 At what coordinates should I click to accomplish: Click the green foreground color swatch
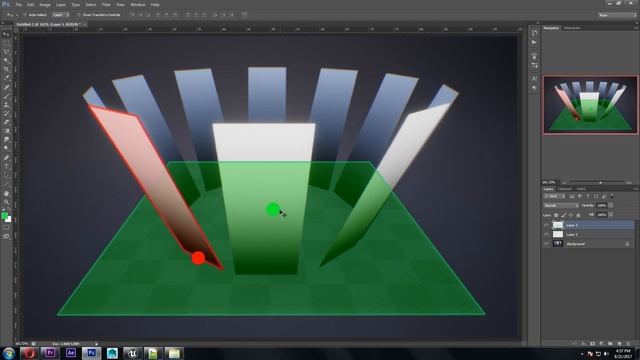pos(4,216)
